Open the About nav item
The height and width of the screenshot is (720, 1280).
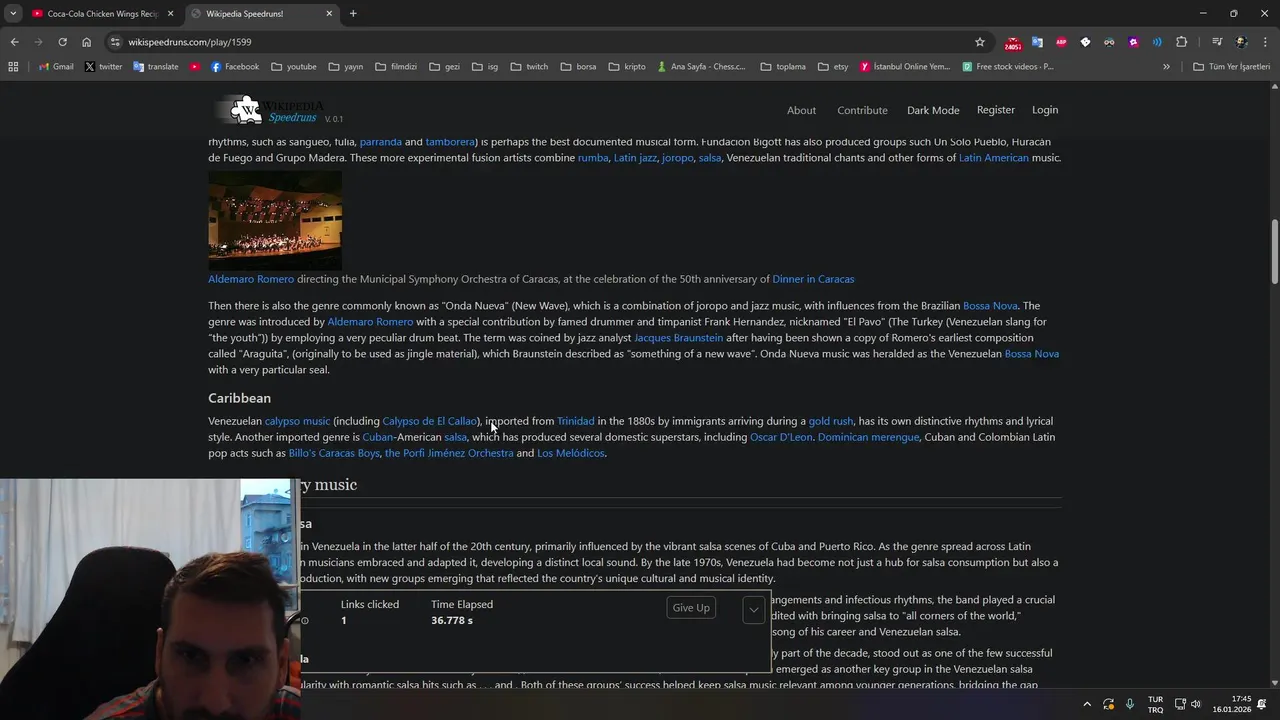801,110
